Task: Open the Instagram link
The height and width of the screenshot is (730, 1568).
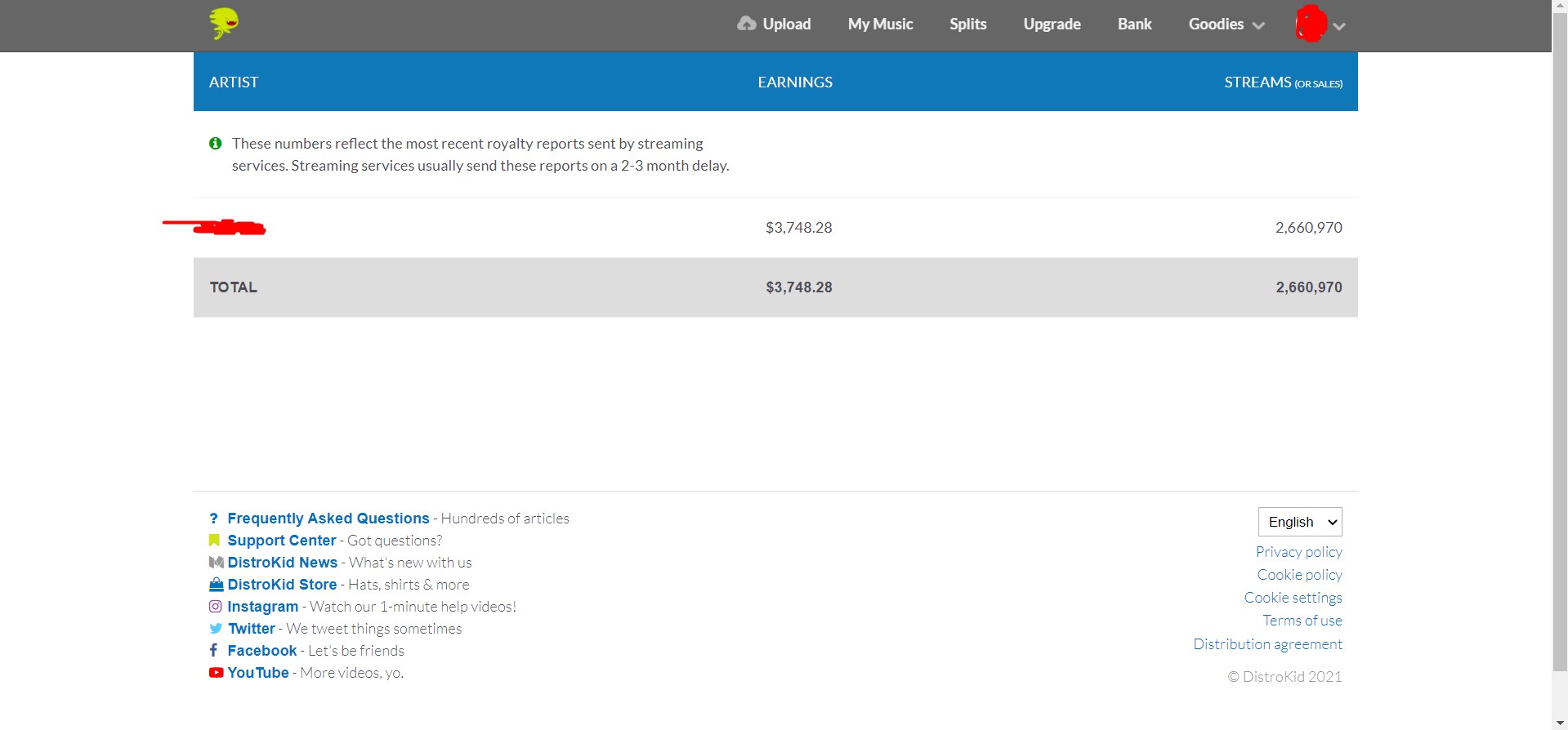Action: coord(262,607)
